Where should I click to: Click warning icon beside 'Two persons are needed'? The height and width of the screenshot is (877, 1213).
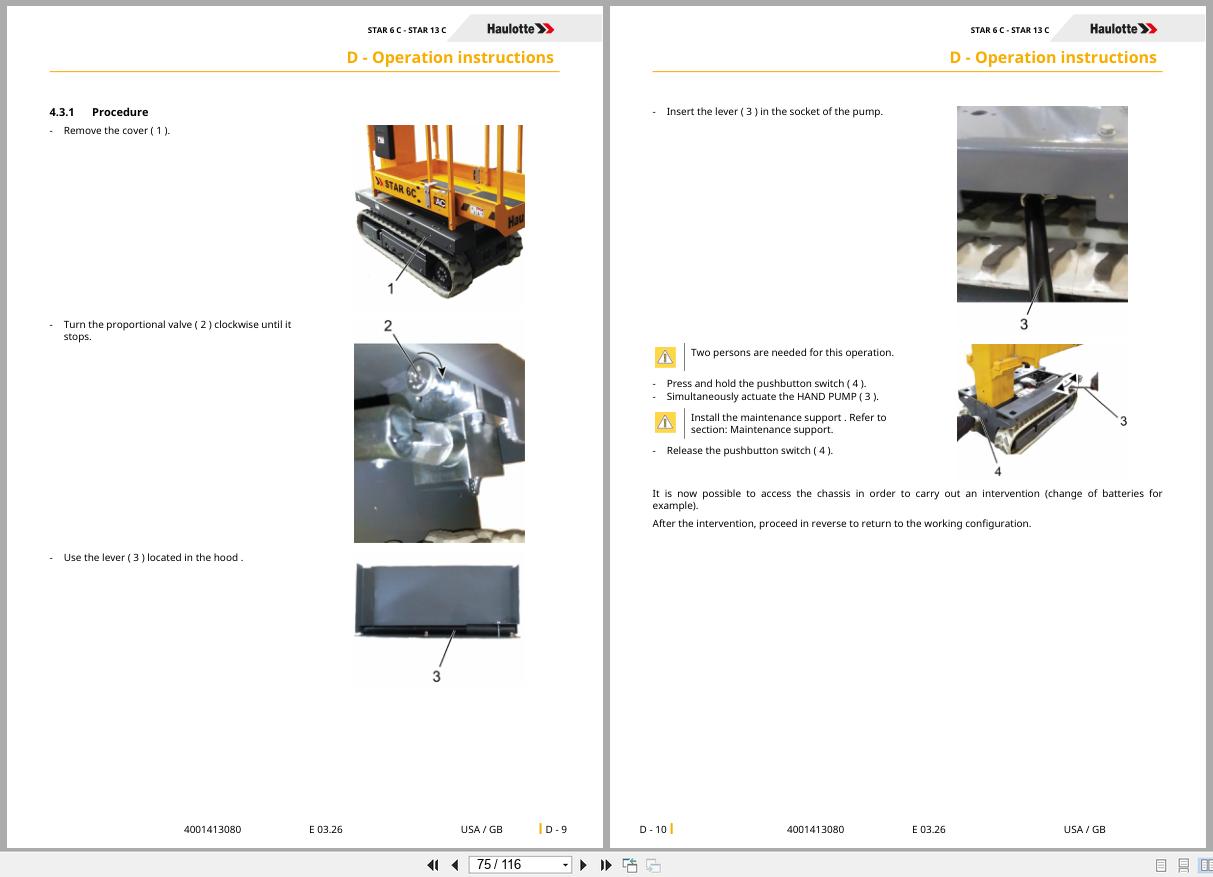pyautogui.click(x=665, y=357)
